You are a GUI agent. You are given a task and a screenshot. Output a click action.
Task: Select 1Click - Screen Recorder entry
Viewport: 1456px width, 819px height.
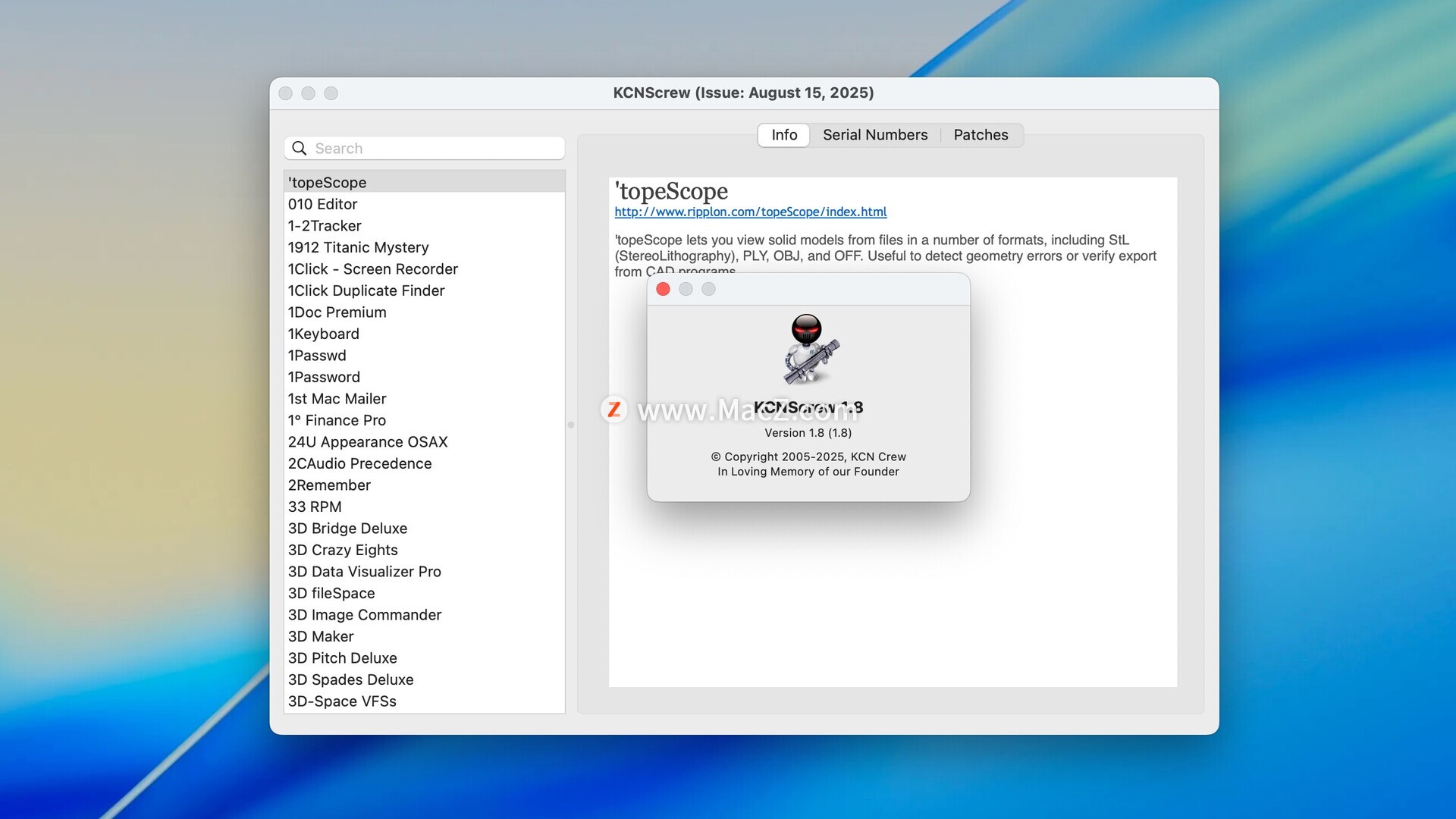pos(425,268)
